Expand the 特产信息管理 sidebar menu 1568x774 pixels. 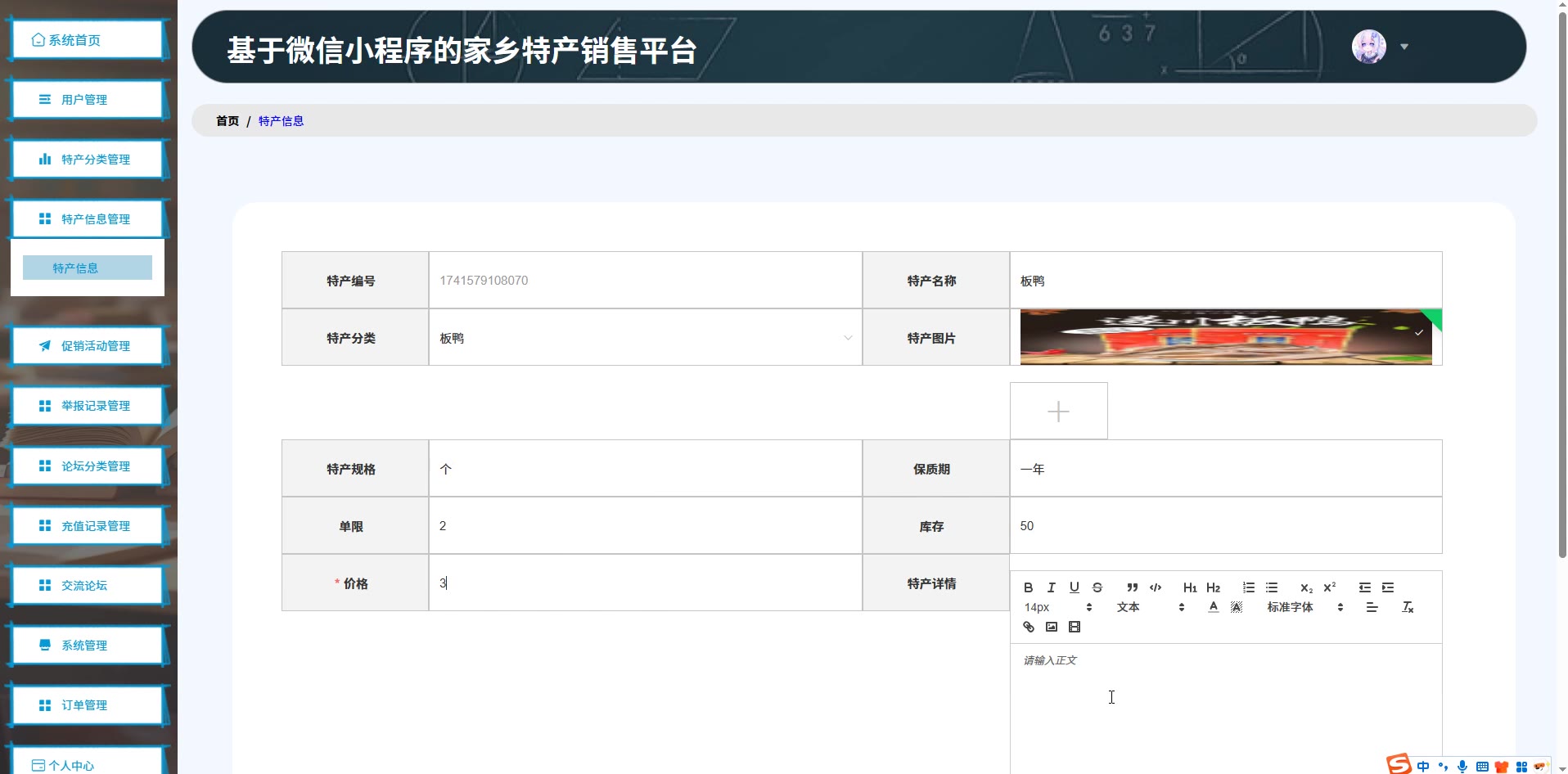[x=88, y=218]
